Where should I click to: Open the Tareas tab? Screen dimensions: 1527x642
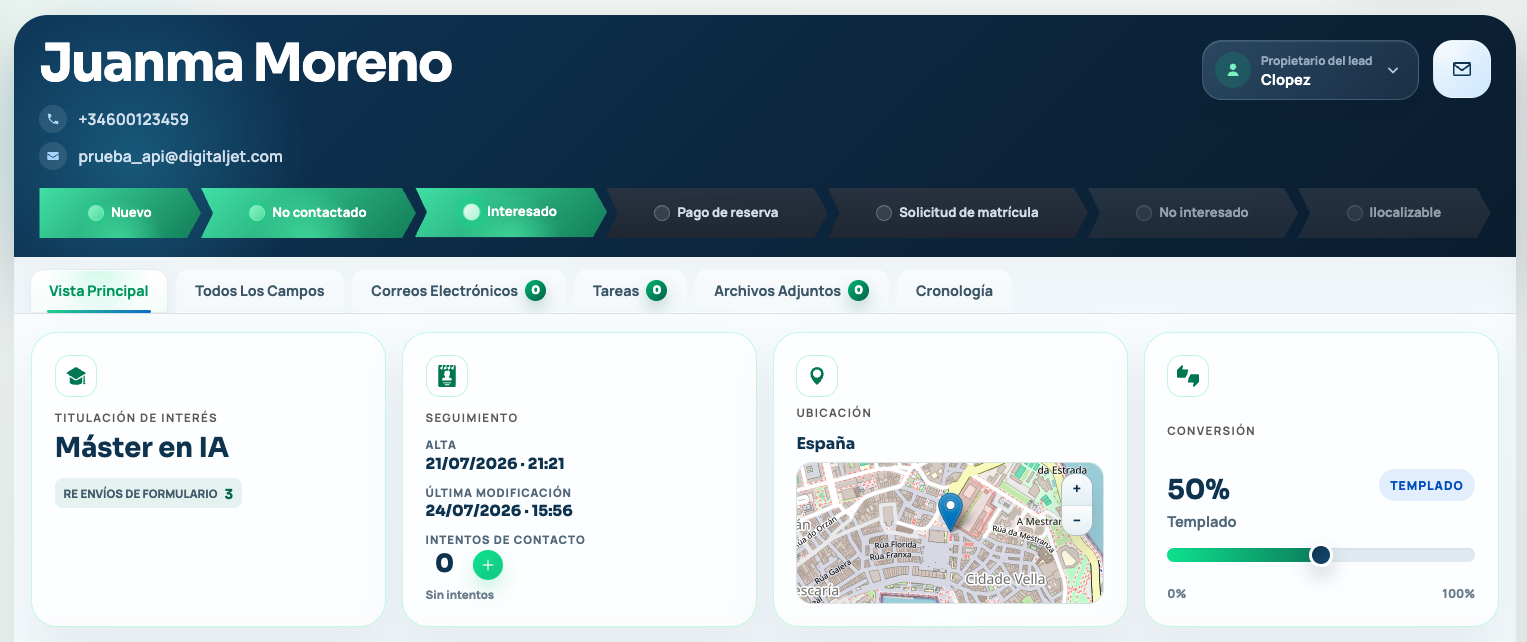click(630, 291)
